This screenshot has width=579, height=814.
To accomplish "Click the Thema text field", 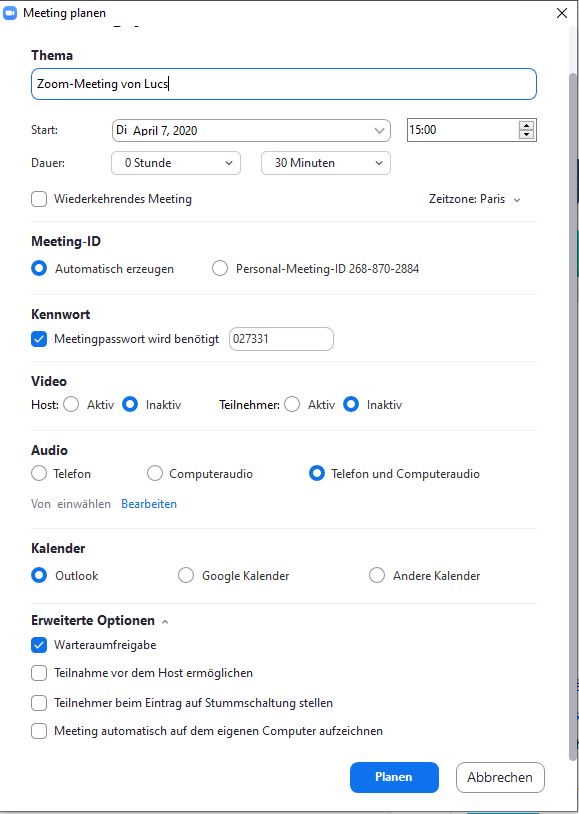I will [x=284, y=84].
